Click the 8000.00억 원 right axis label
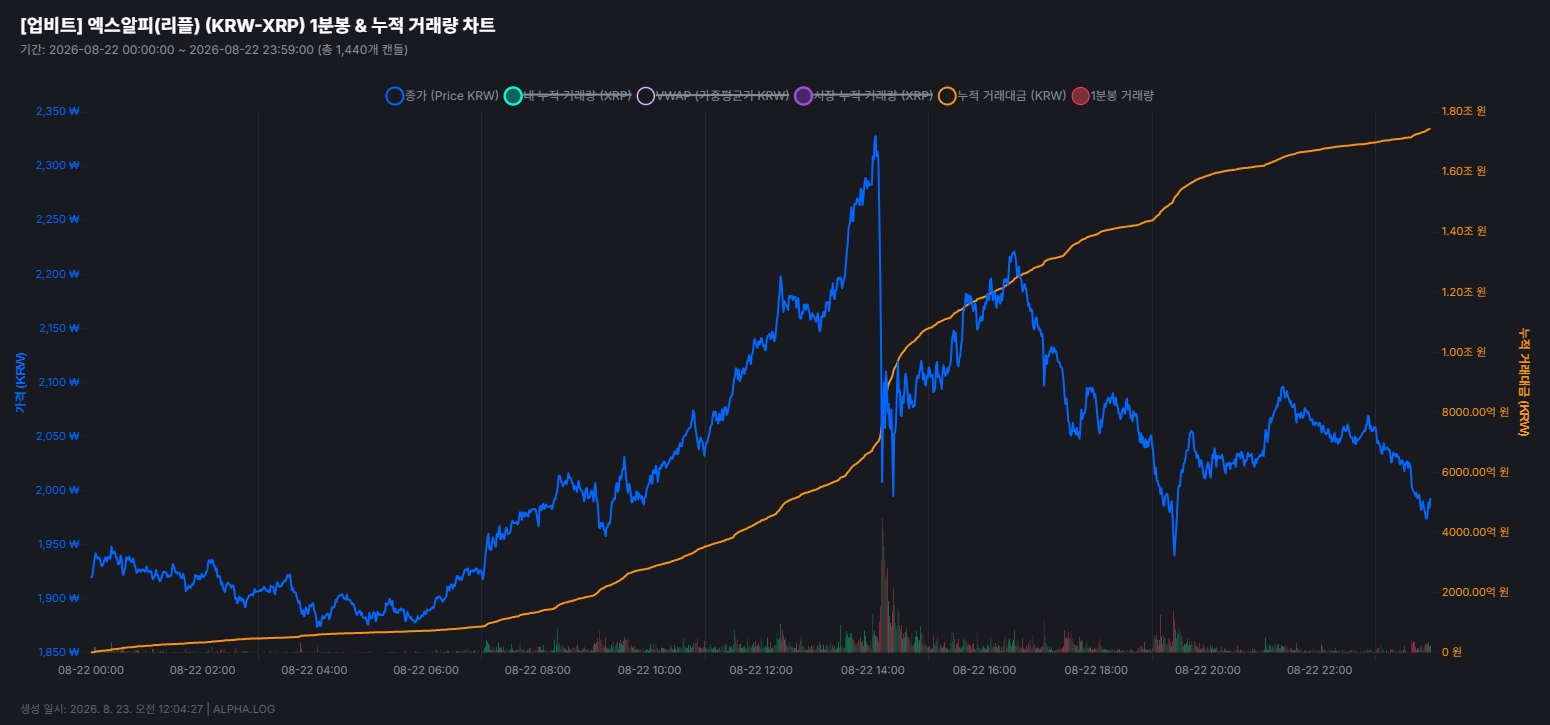Image resolution: width=1550 pixels, height=725 pixels. (1474, 412)
